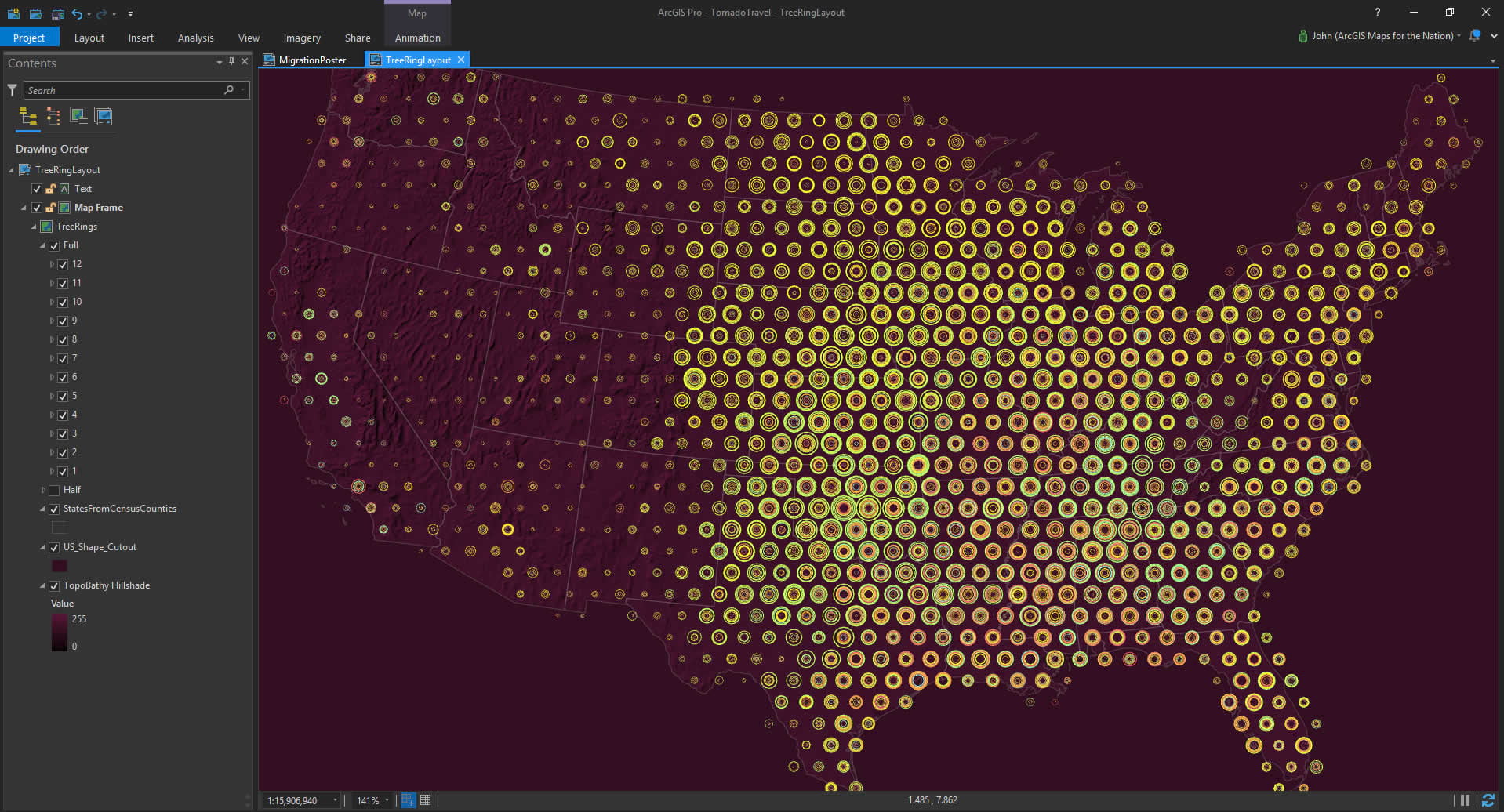Uncheck the Full group layer
Screen dimensions: 1504x812
pyautogui.click(x=54, y=245)
